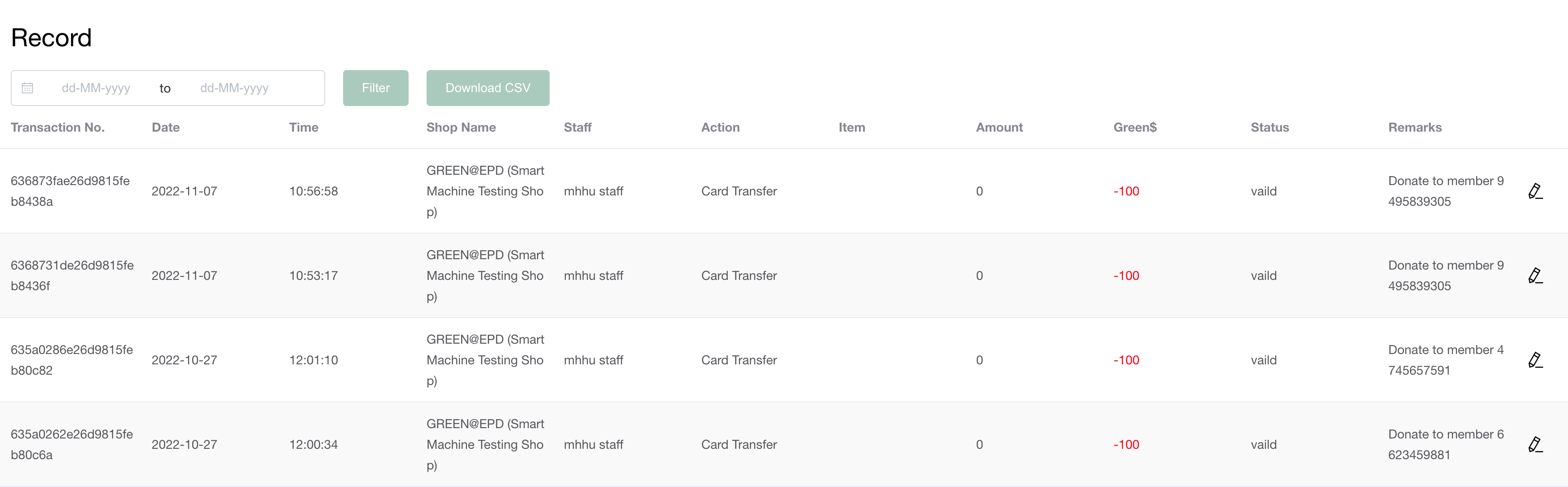
Task: Edit the transaction record ending b8436f
Action: 1534,276
